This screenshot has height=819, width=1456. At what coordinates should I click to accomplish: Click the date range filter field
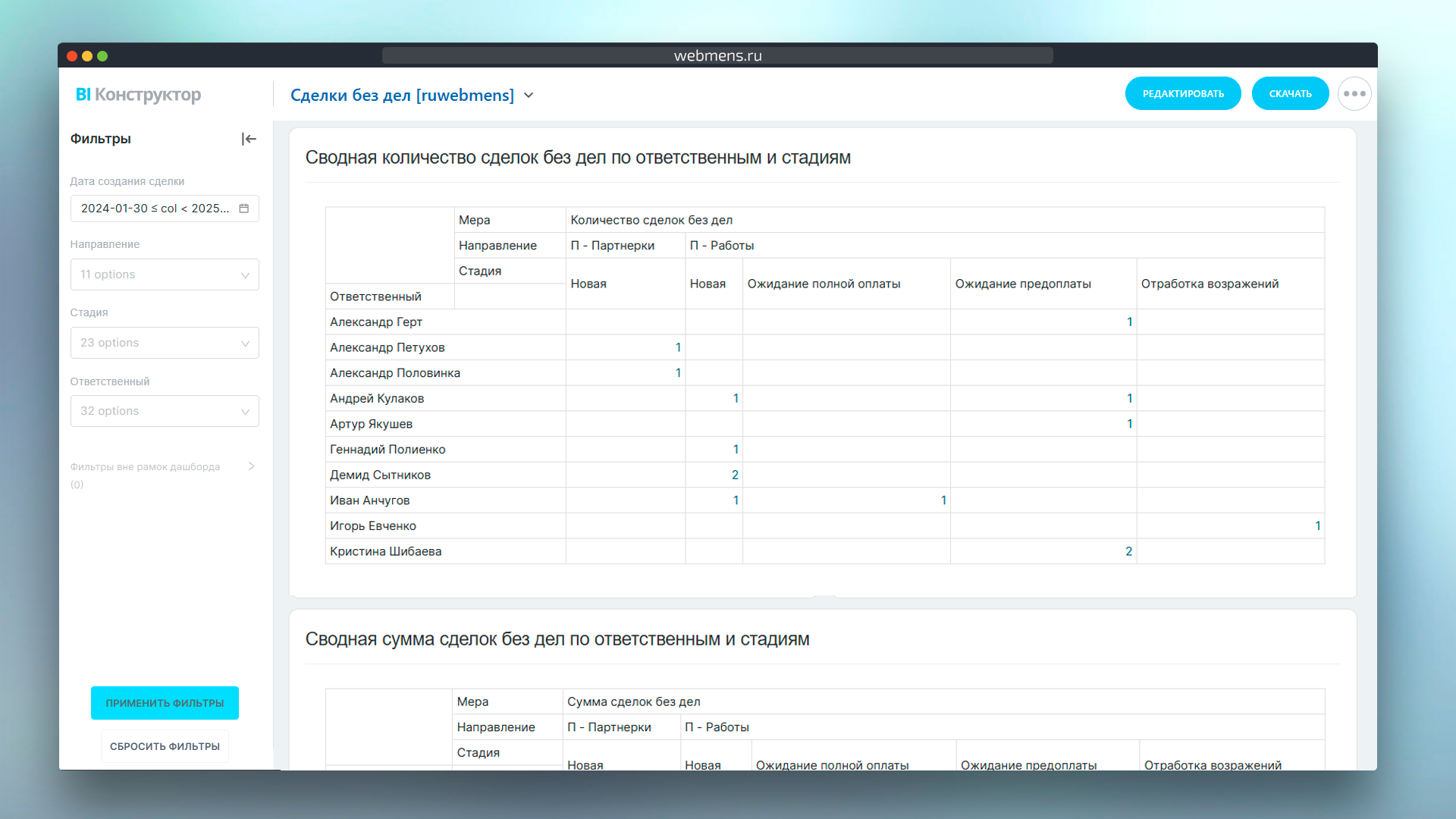click(155, 209)
